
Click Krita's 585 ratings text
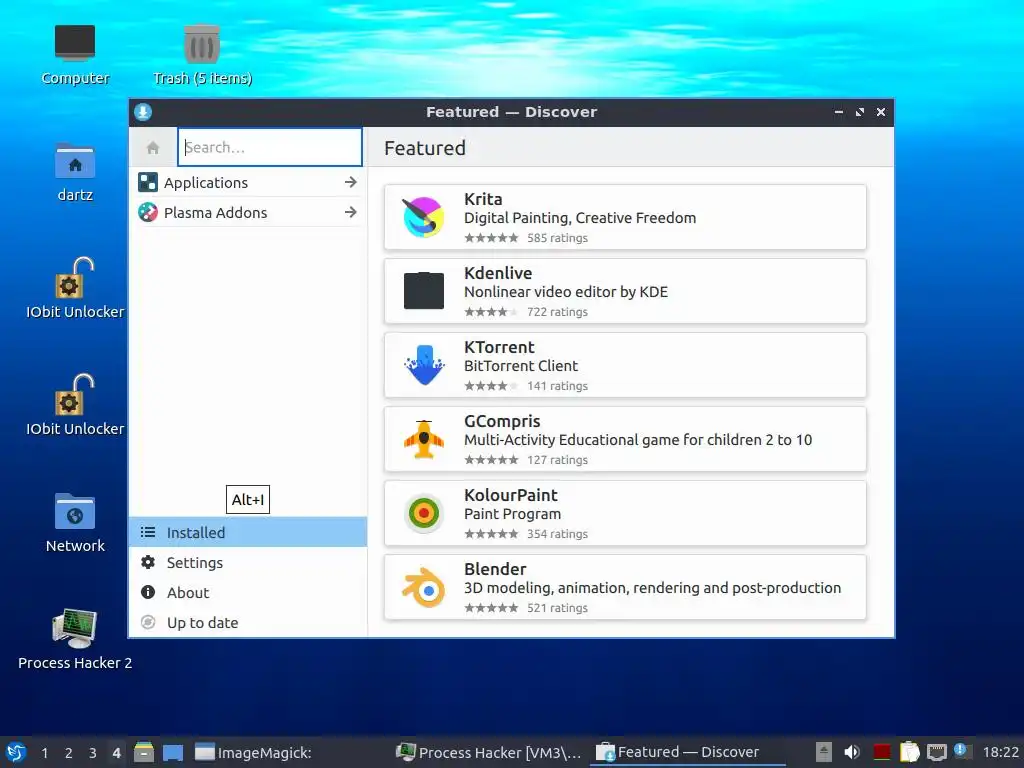click(x=558, y=238)
